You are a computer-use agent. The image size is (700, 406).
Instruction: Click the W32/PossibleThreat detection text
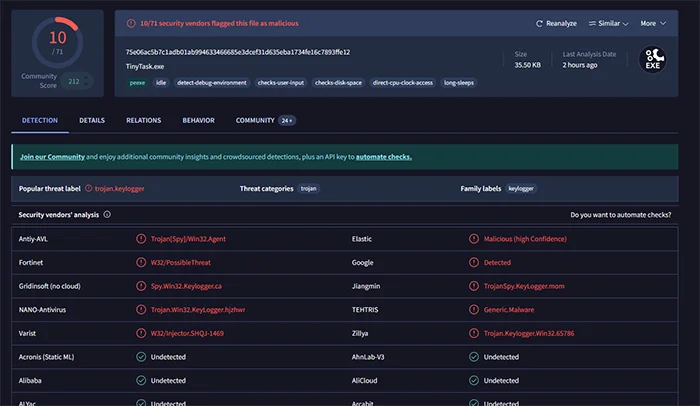coord(180,263)
